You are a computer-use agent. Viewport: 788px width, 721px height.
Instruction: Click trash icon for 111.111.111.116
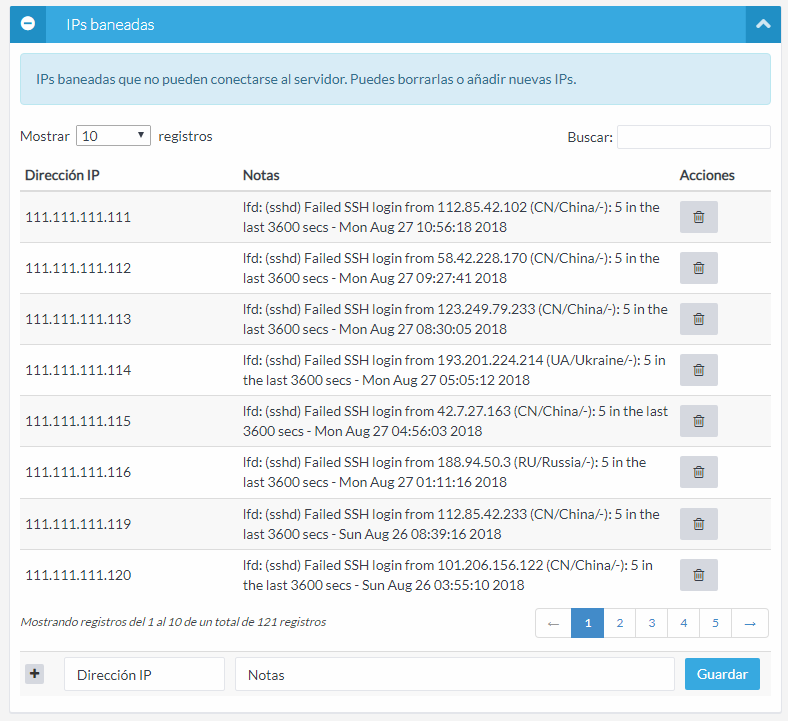698,472
